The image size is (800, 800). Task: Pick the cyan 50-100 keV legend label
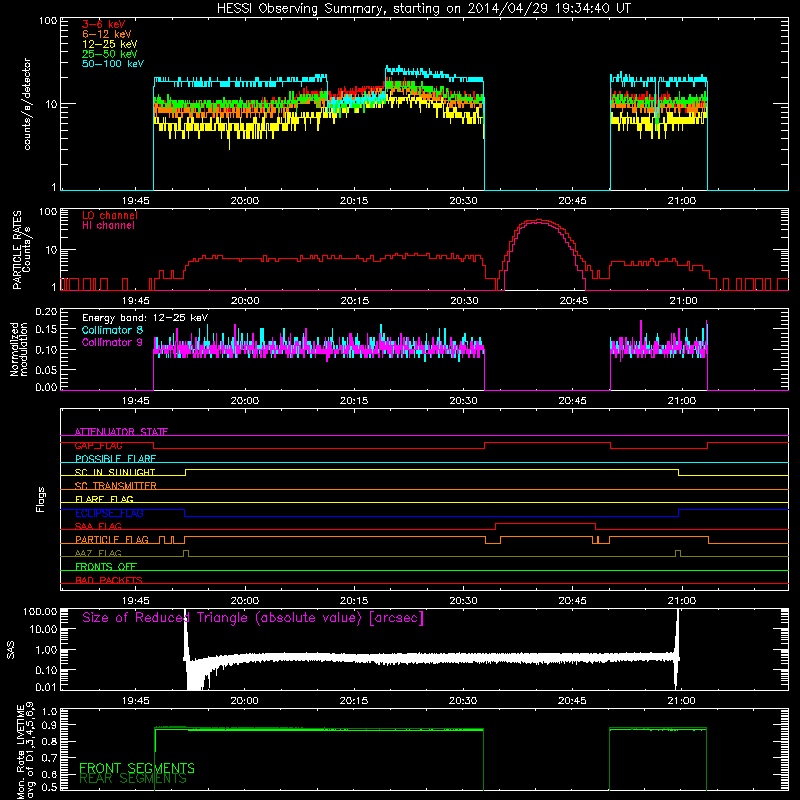tap(113, 64)
